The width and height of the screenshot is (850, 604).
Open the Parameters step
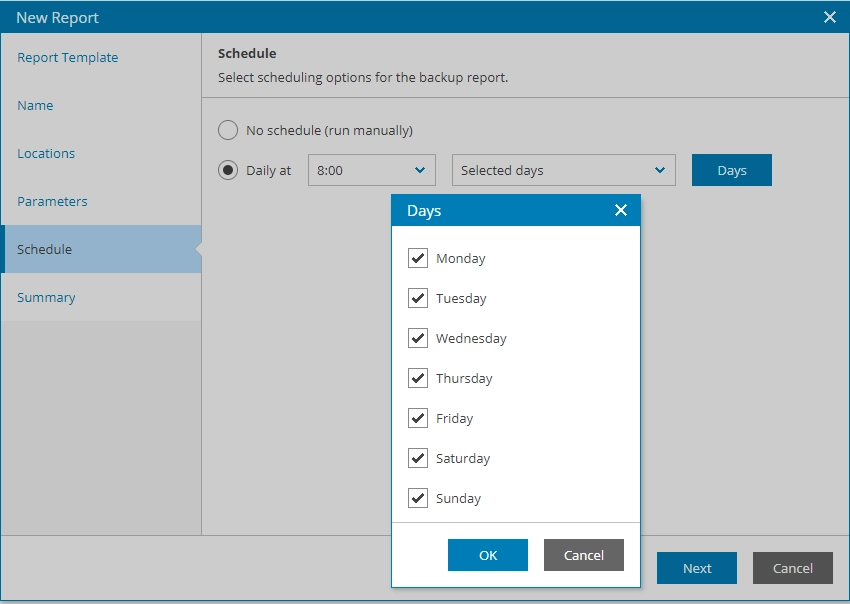point(52,201)
